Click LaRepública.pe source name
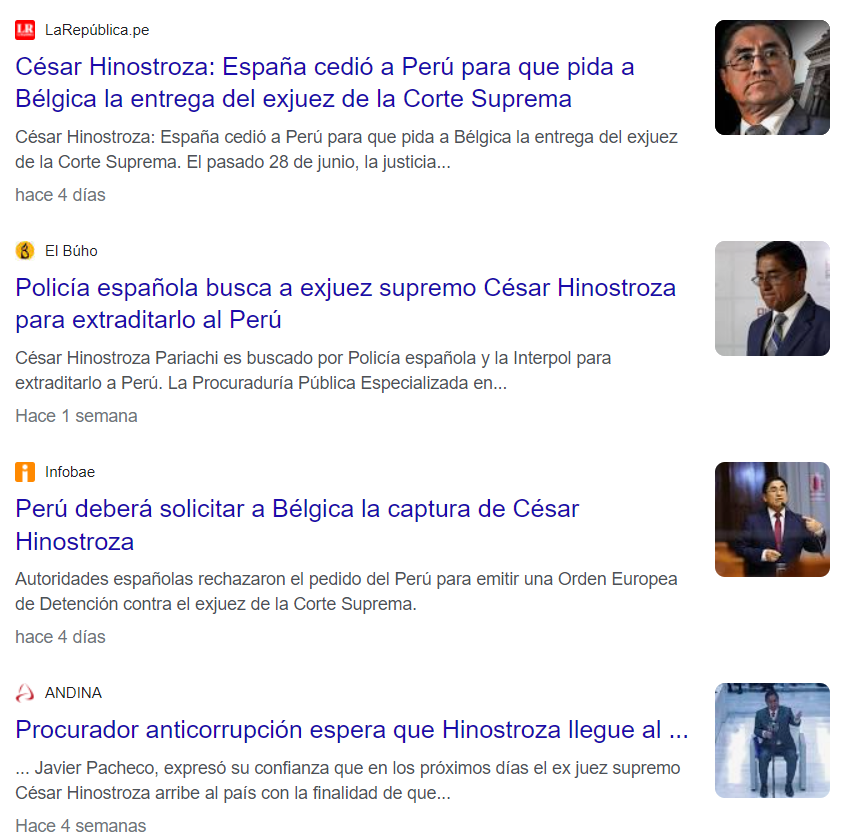This screenshot has height=836, width=868. [97, 30]
